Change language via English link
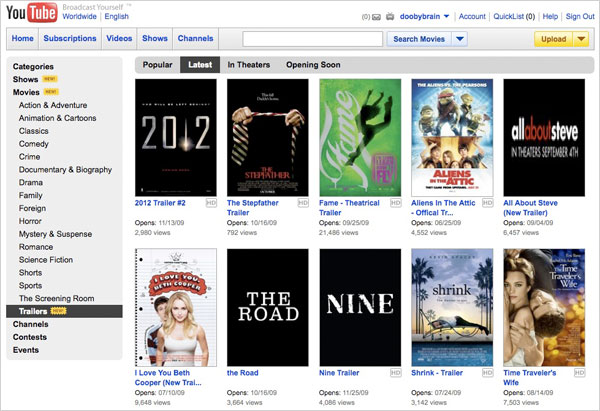 [117, 16]
